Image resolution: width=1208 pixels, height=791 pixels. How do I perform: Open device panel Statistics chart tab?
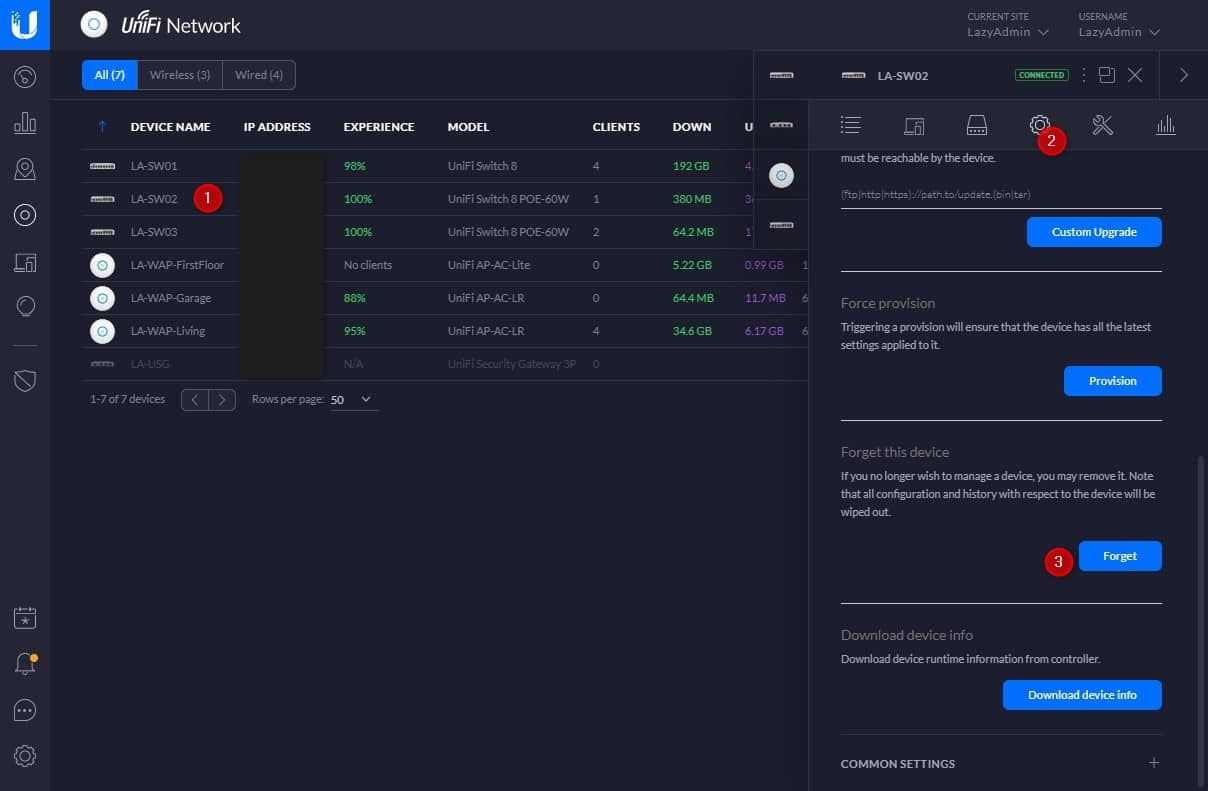coord(1165,125)
